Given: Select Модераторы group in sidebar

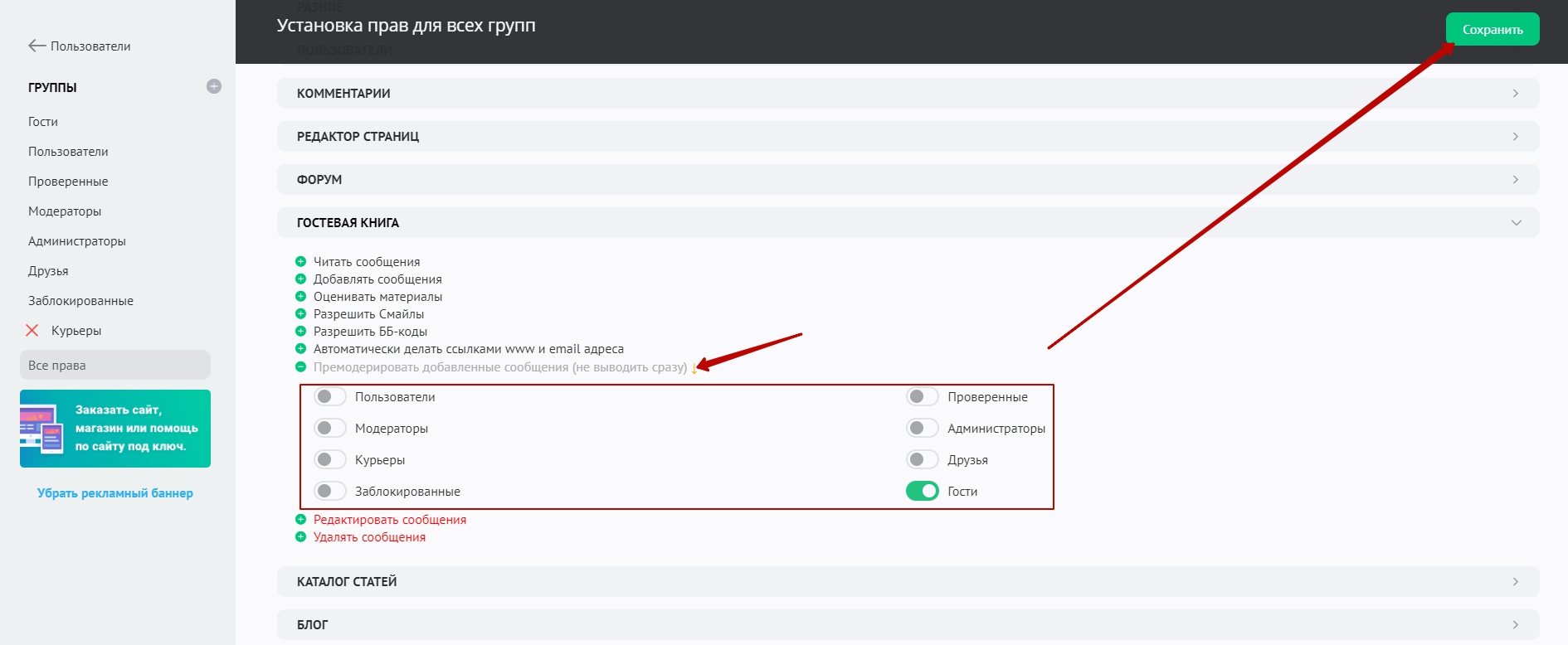Looking at the screenshot, I should 65,211.
